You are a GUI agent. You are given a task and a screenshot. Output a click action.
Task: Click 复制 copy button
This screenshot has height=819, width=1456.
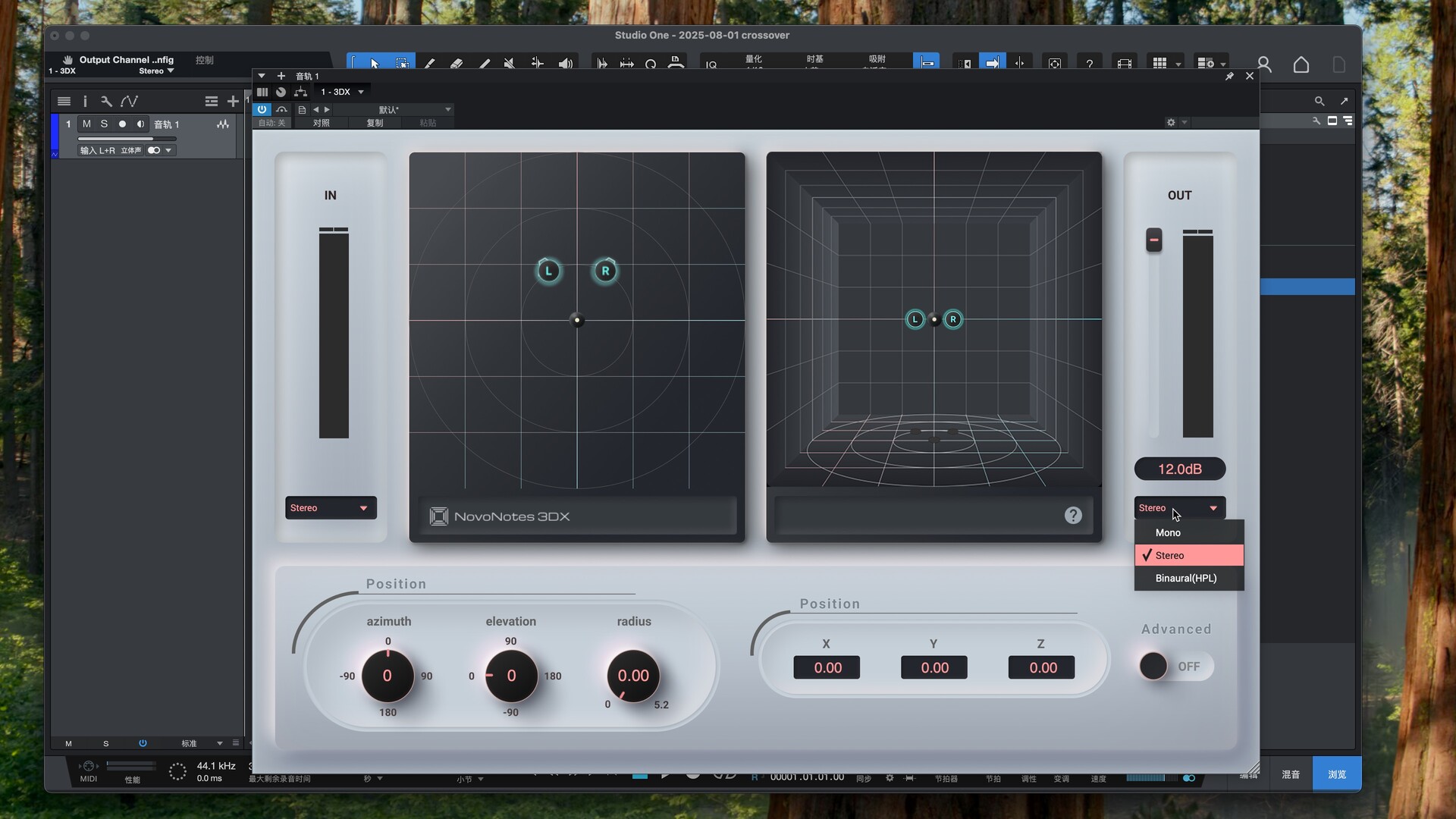pyautogui.click(x=375, y=123)
